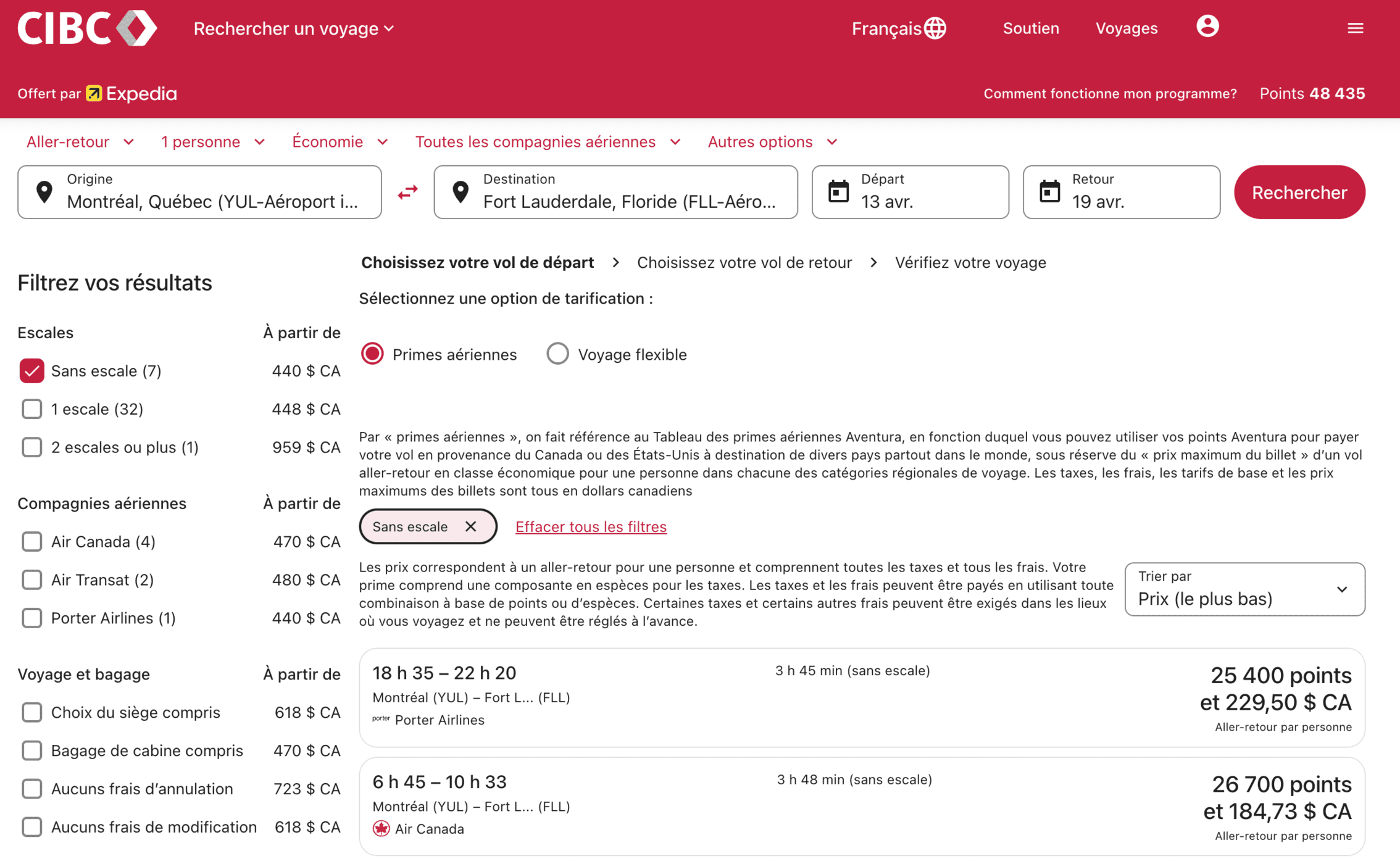
Task: Click the 26 700 points price text
Action: click(x=1281, y=785)
